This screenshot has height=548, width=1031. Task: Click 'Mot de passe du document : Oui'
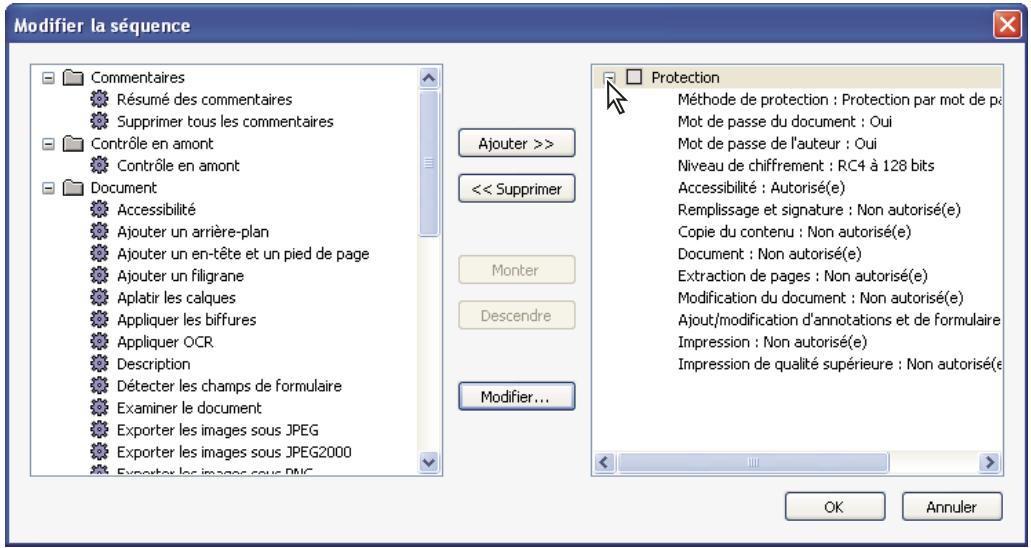point(784,122)
